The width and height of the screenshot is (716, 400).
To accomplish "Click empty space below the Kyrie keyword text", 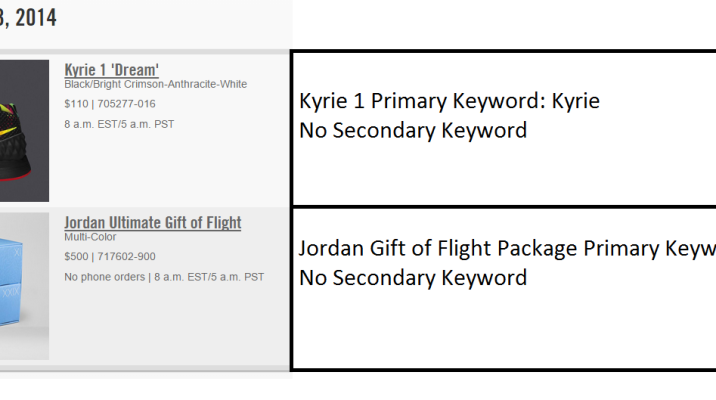I will point(500,175).
